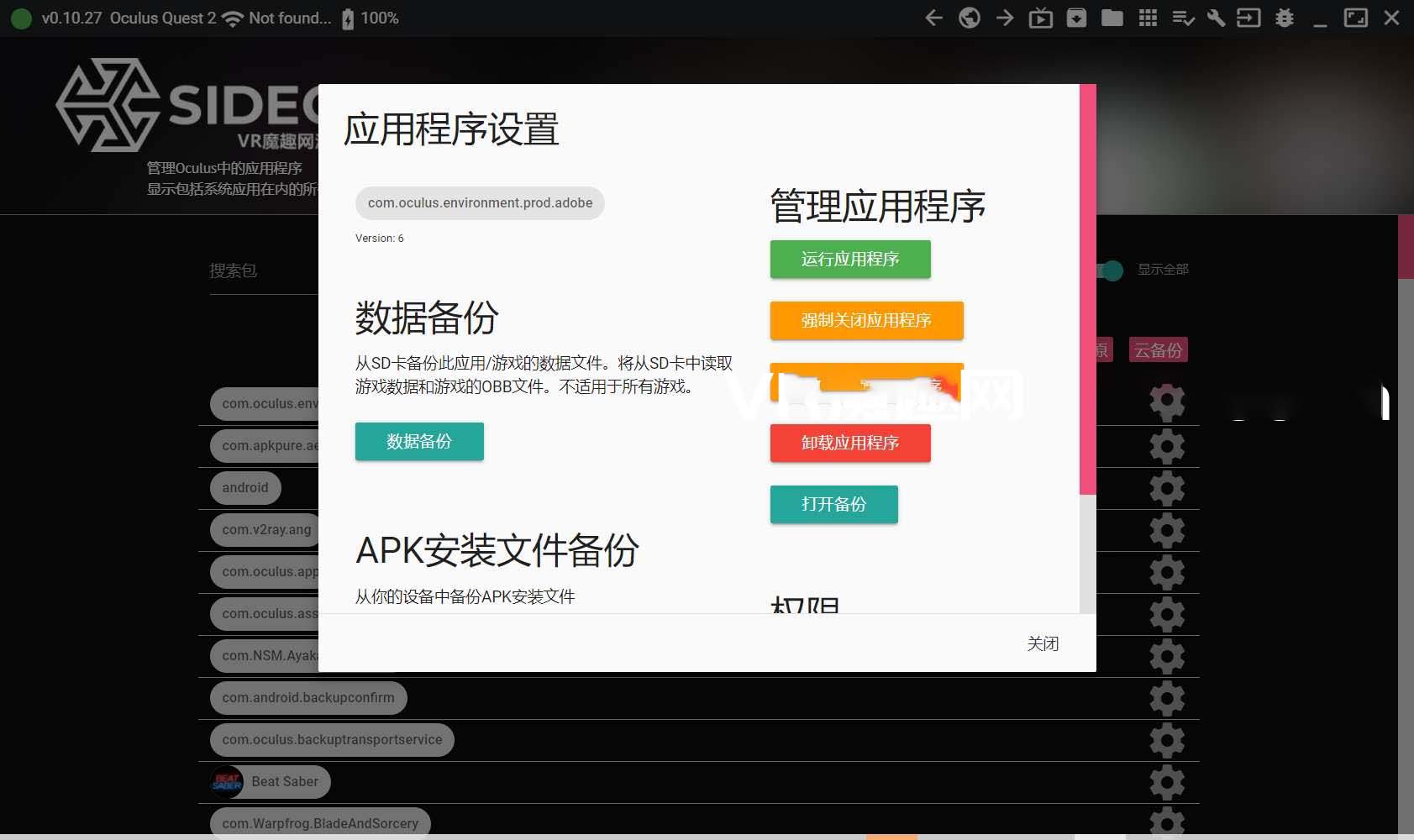Image resolution: width=1414 pixels, height=840 pixels.
Task: Click the bug report icon
Action: pyautogui.click(x=1284, y=18)
